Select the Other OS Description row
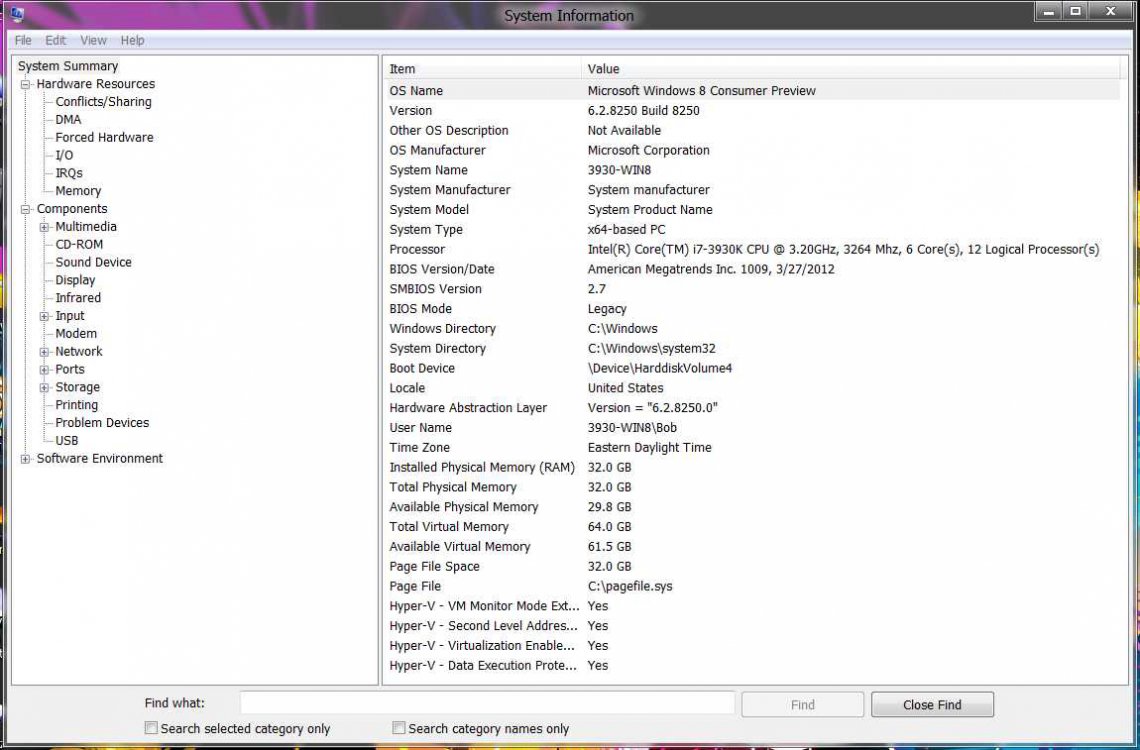Screen dimensions: 1140x750 (x=752, y=130)
